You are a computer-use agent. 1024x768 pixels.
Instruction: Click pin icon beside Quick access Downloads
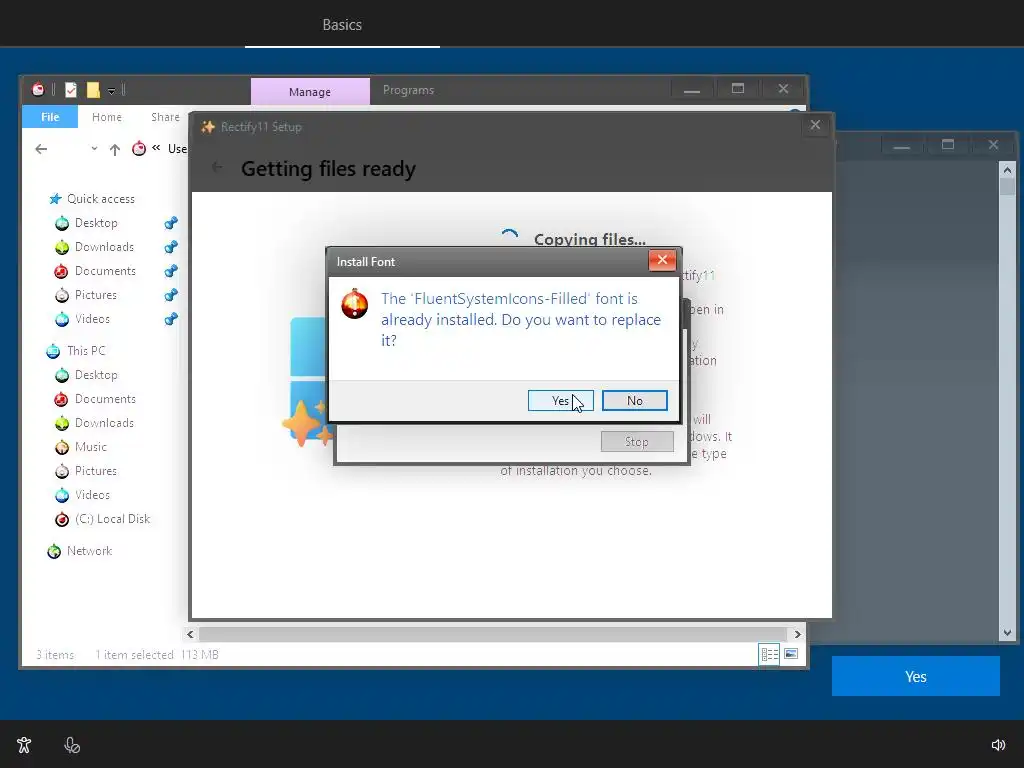coord(170,247)
